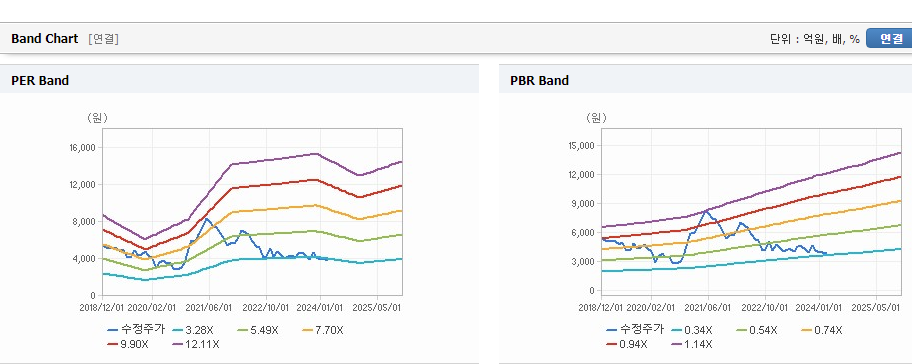The height and width of the screenshot is (364, 912).
Task: Toggle 0.54X legend entry
Action: 756,330
